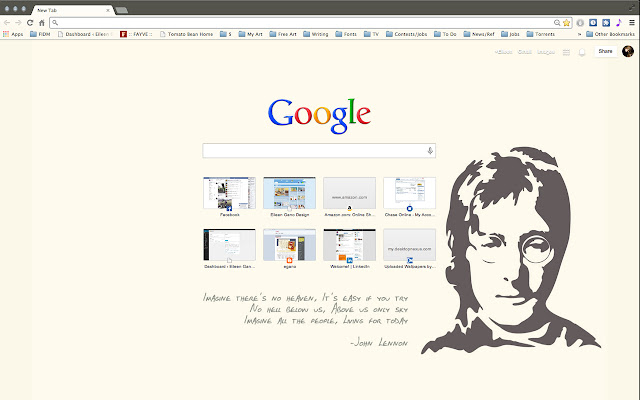Expand the Torrents bookmarks folder
Image resolution: width=640 pixels, height=400 pixels.
point(540,34)
